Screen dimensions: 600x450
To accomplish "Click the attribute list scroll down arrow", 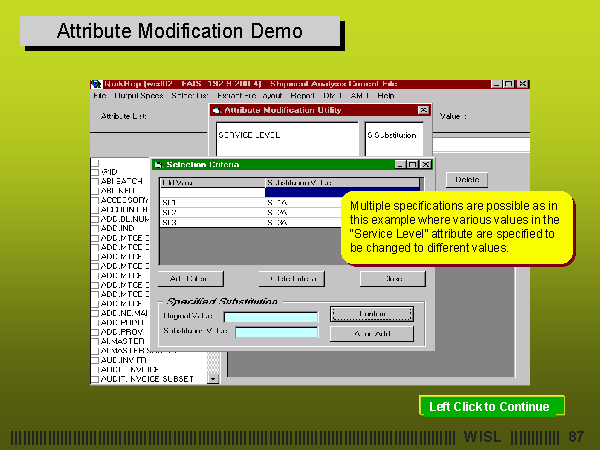I will [x=213, y=379].
